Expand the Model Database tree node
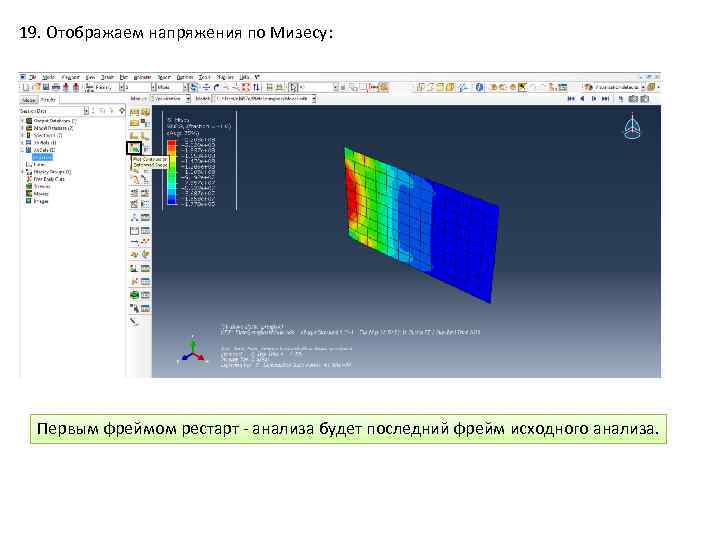This screenshot has width=720, height=540. click(x=22, y=128)
